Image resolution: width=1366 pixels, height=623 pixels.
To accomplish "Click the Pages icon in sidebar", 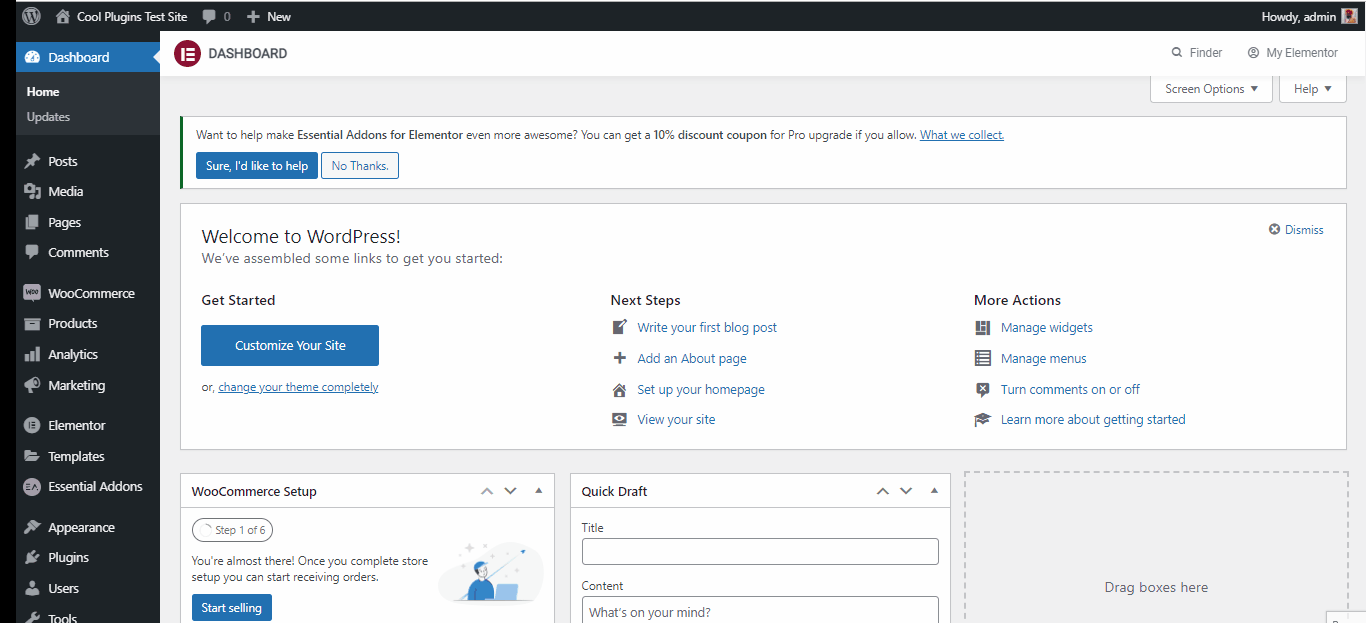I will [x=32, y=222].
